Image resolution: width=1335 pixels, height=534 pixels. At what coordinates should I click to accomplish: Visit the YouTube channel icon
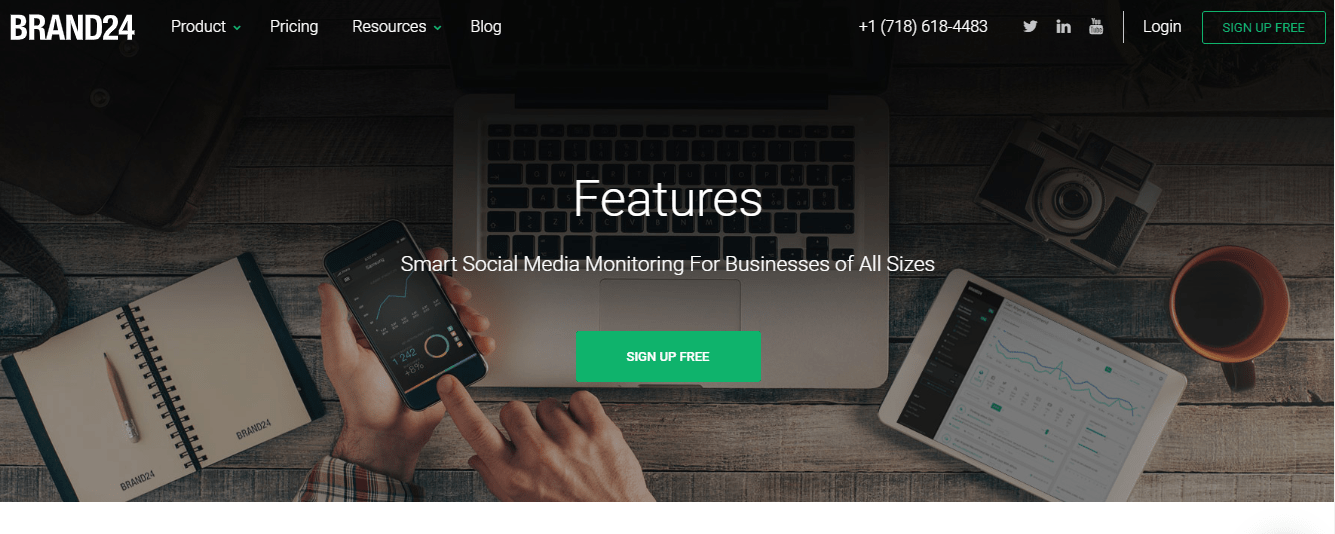[1096, 27]
